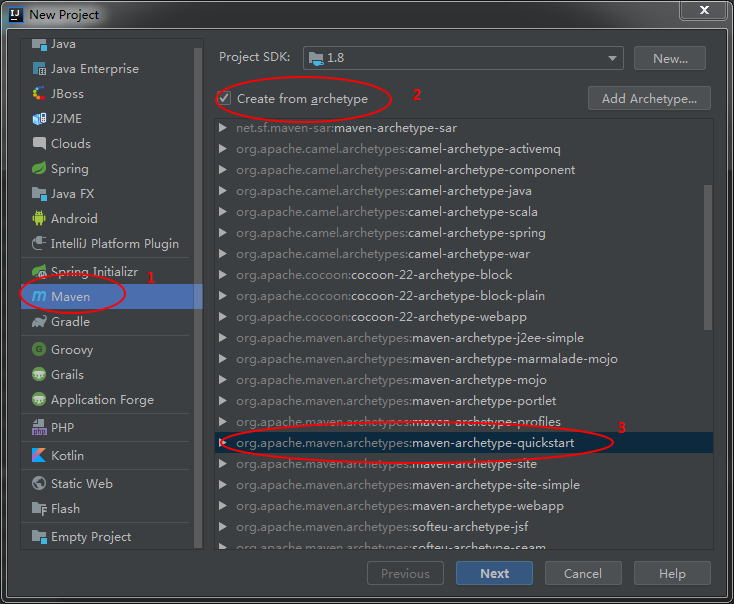Select maven-archetype-portlet archetype

tap(464, 401)
